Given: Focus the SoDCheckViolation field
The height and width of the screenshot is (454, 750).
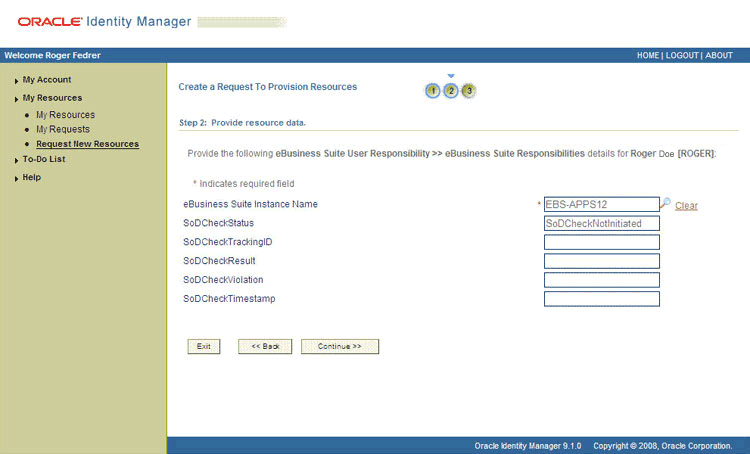Looking at the screenshot, I should (x=602, y=280).
